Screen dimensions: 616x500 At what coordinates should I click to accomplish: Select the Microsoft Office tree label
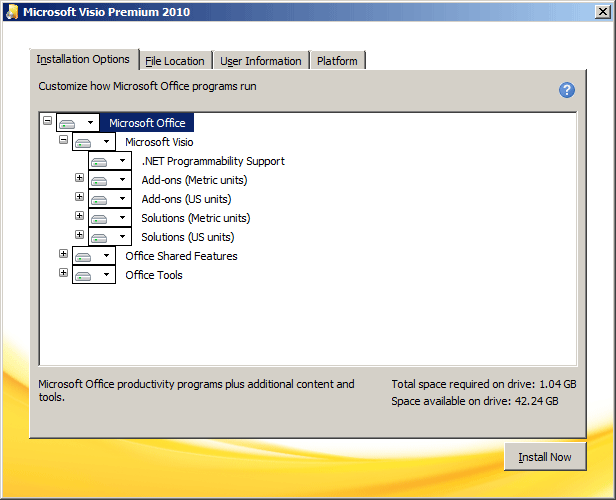pos(147,123)
